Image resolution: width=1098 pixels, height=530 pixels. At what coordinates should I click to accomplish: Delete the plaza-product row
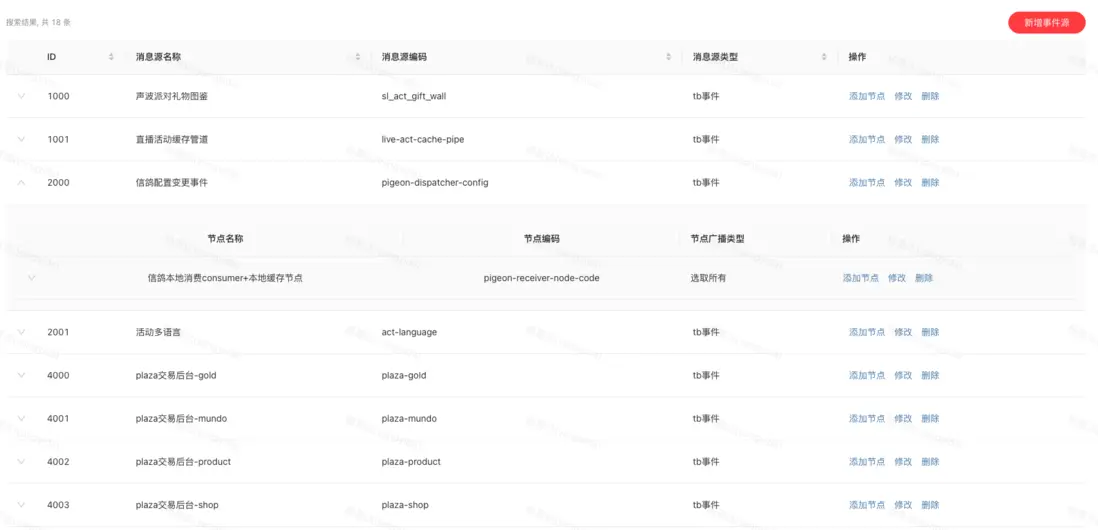point(931,462)
